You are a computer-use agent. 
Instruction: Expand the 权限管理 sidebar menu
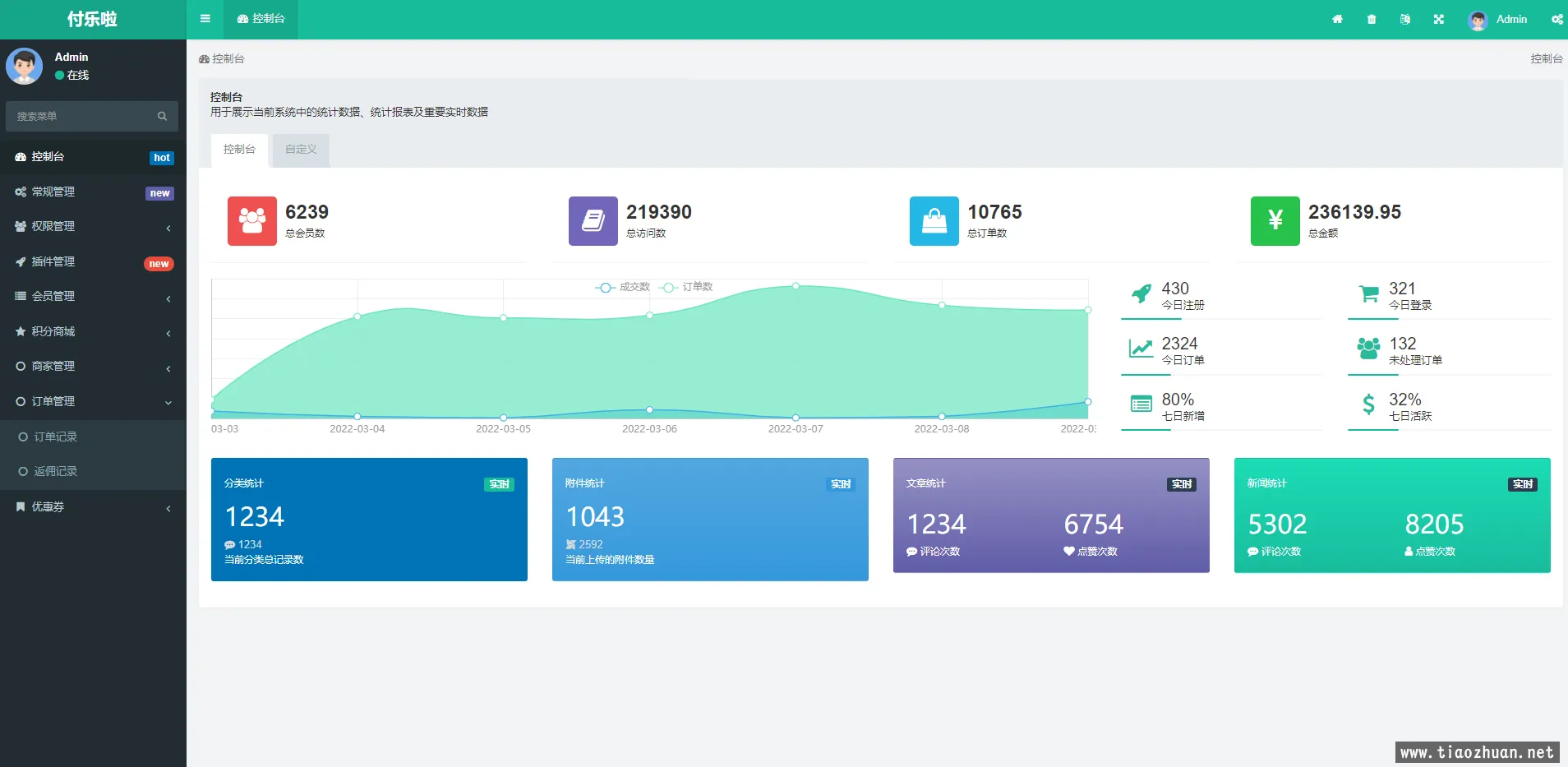click(93, 227)
